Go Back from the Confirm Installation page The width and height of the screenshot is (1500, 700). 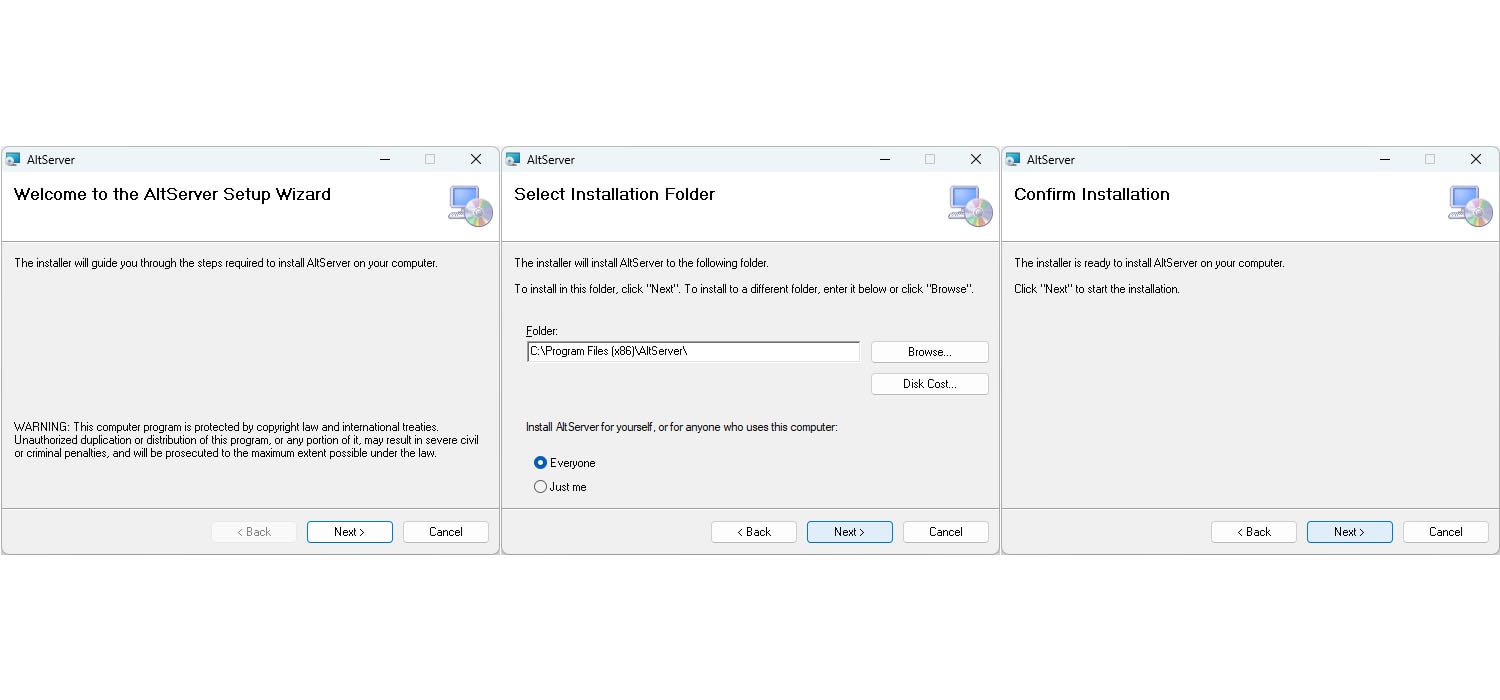point(1253,532)
